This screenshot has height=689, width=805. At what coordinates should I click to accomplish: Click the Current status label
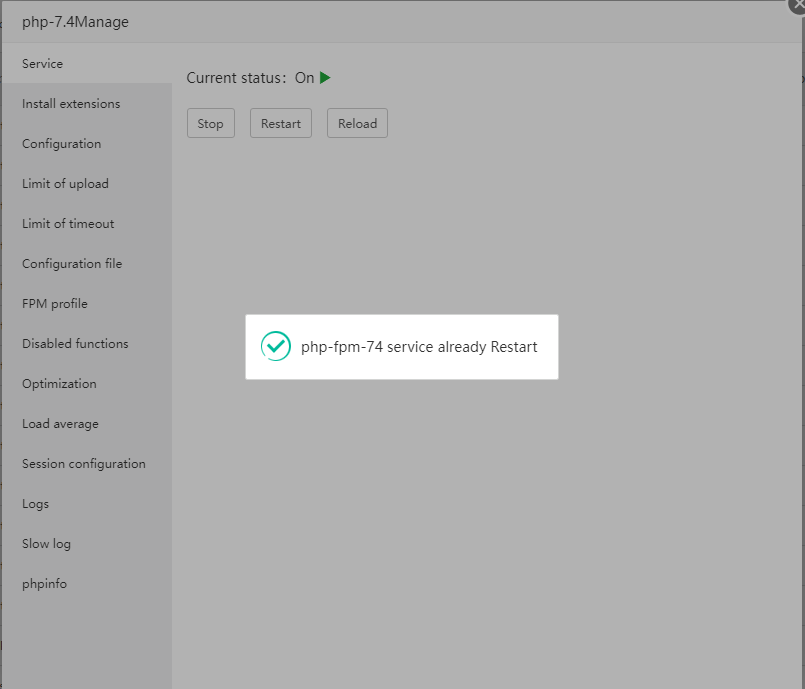[236, 78]
